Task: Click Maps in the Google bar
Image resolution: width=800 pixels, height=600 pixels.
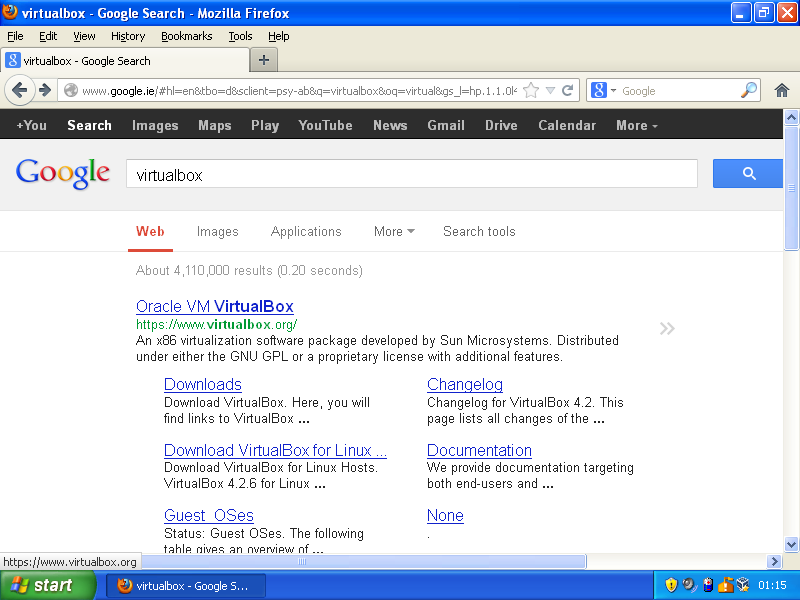Action: click(215, 126)
